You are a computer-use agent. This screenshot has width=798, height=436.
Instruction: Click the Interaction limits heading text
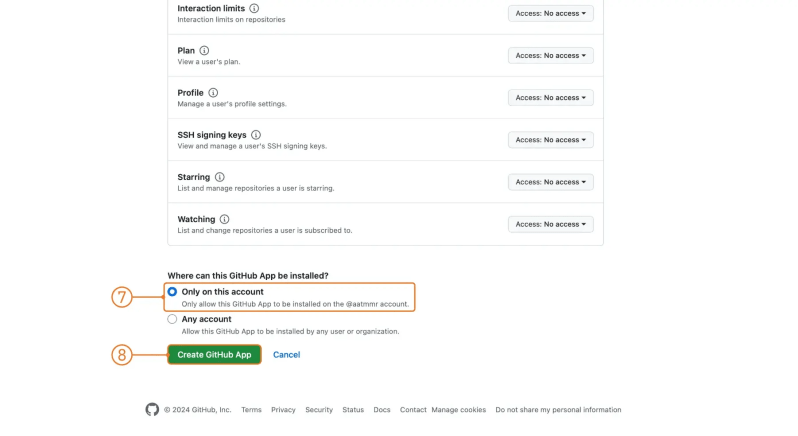pyautogui.click(x=211, y=8)
